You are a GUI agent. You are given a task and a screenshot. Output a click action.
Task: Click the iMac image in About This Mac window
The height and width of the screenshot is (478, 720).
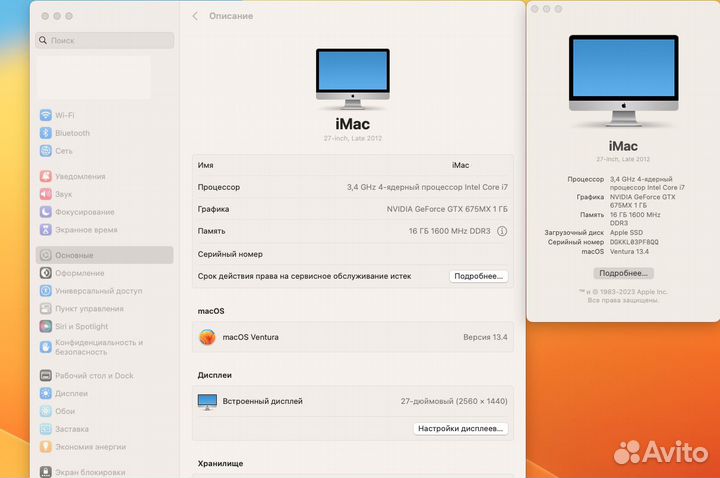click(x=624, y=81)
